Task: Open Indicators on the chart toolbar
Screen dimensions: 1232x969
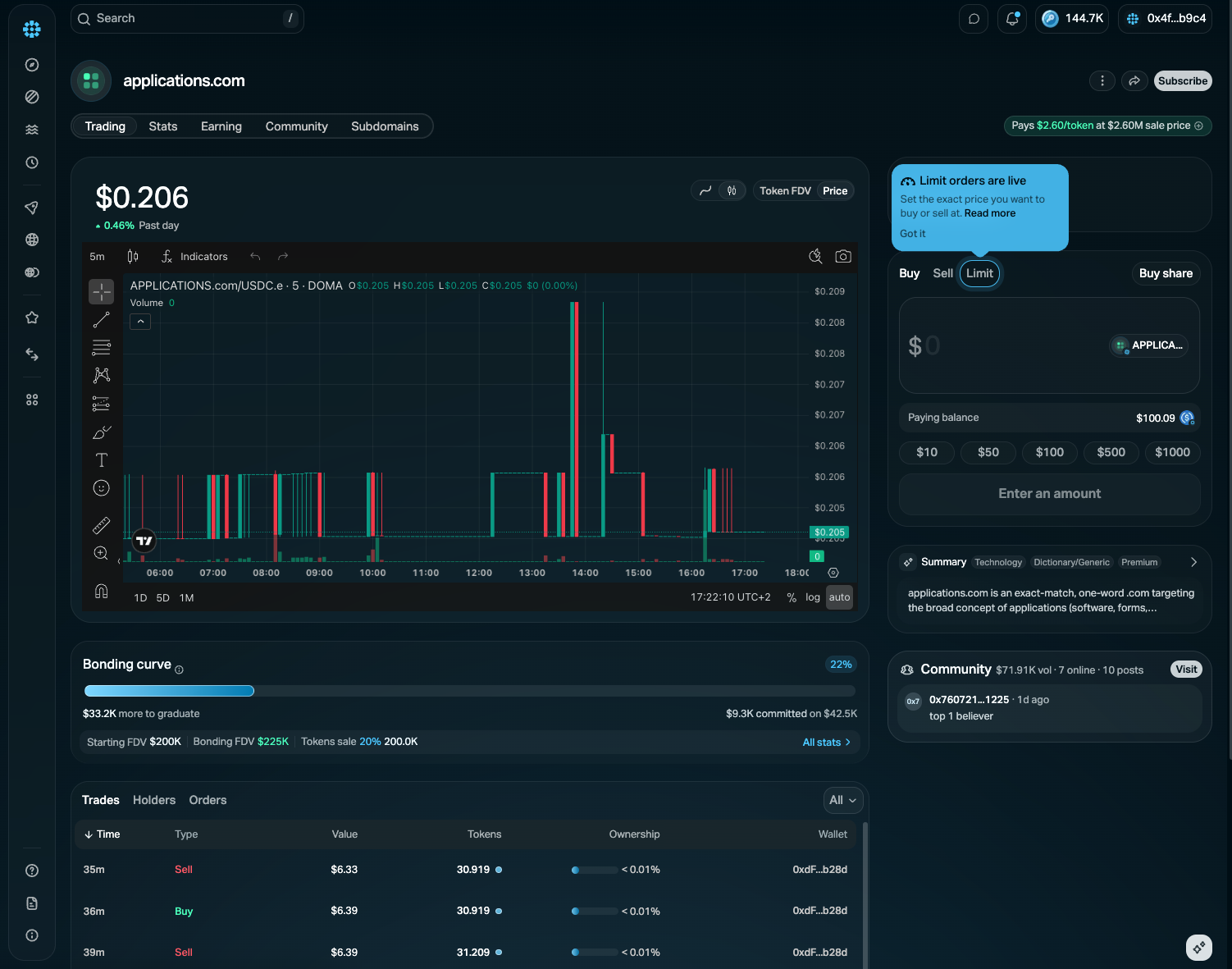Action: tap(194, 257)
